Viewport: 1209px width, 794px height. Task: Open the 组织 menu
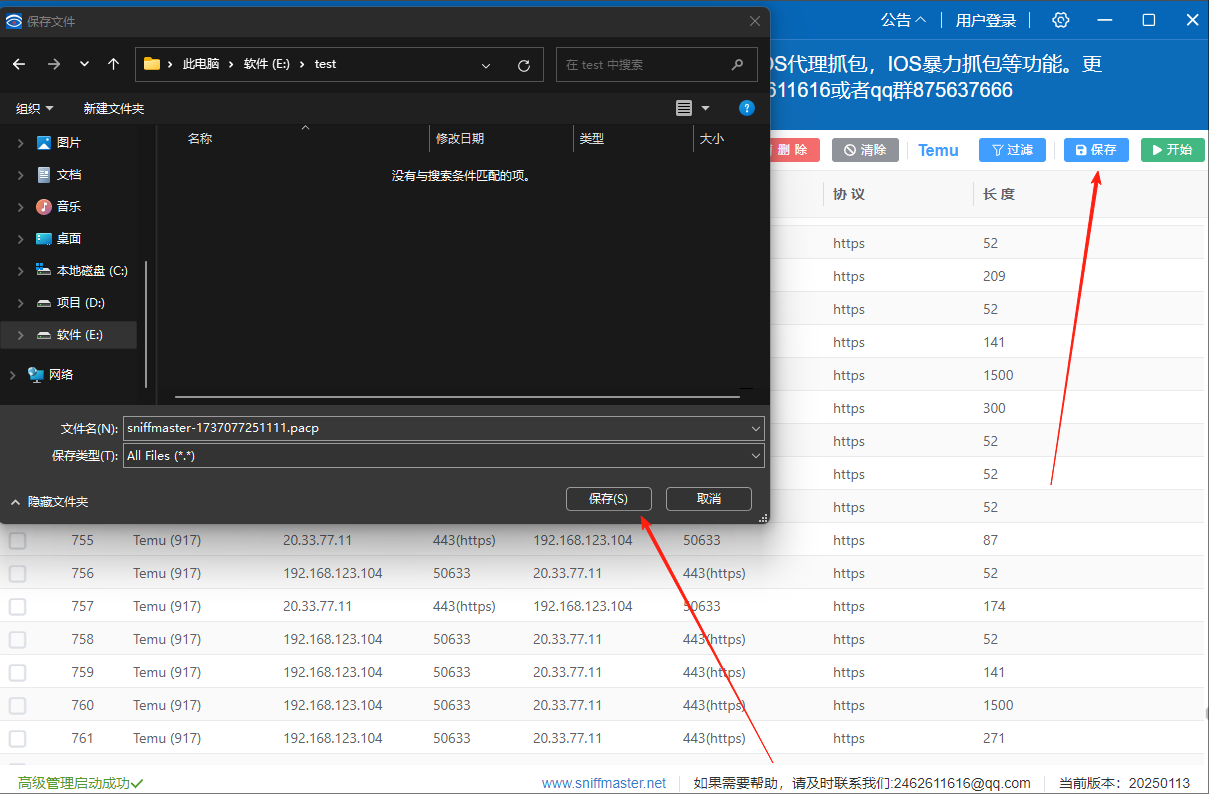click(35, 108)
